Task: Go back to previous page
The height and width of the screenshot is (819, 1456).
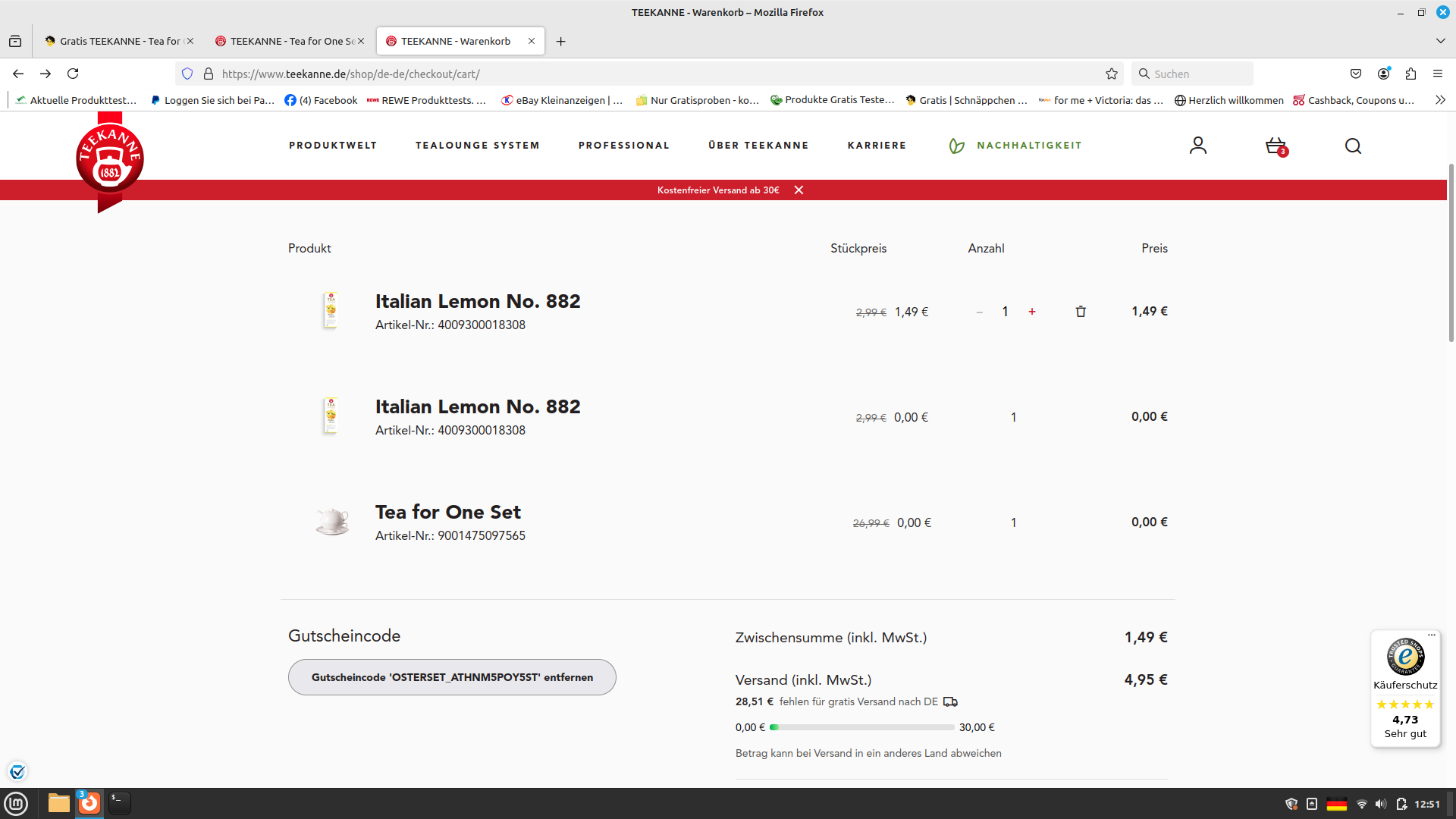Action: [18, 74]
